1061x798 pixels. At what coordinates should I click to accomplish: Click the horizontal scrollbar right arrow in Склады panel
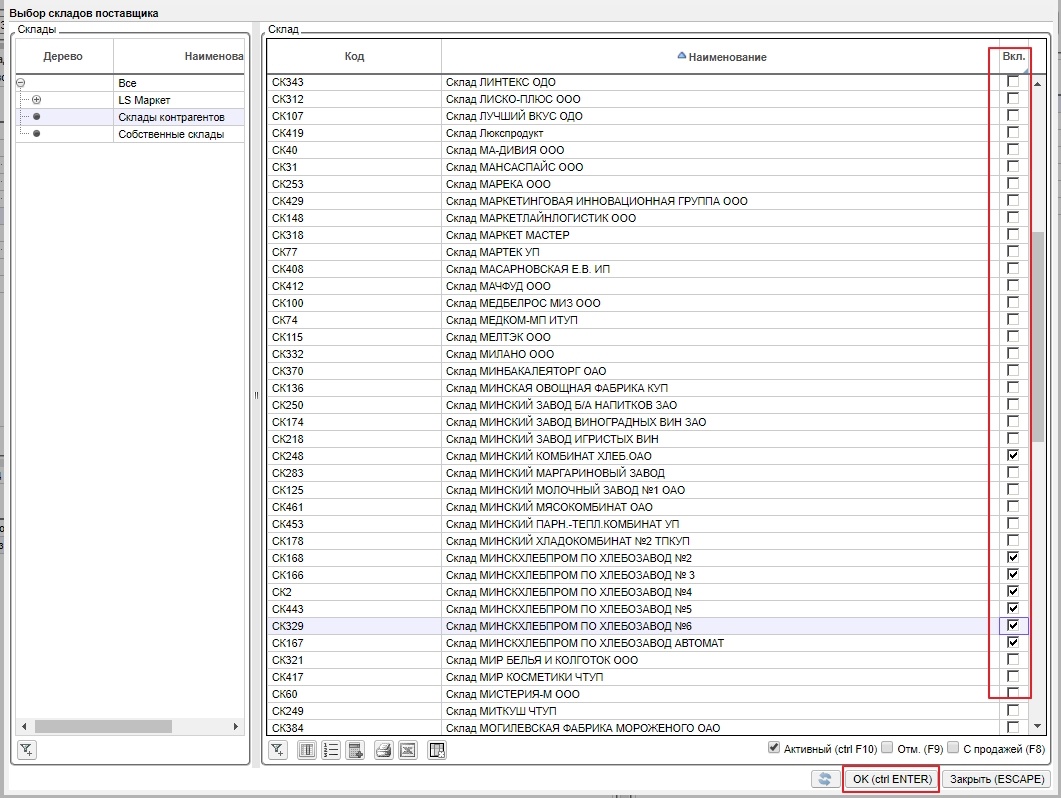236,727
